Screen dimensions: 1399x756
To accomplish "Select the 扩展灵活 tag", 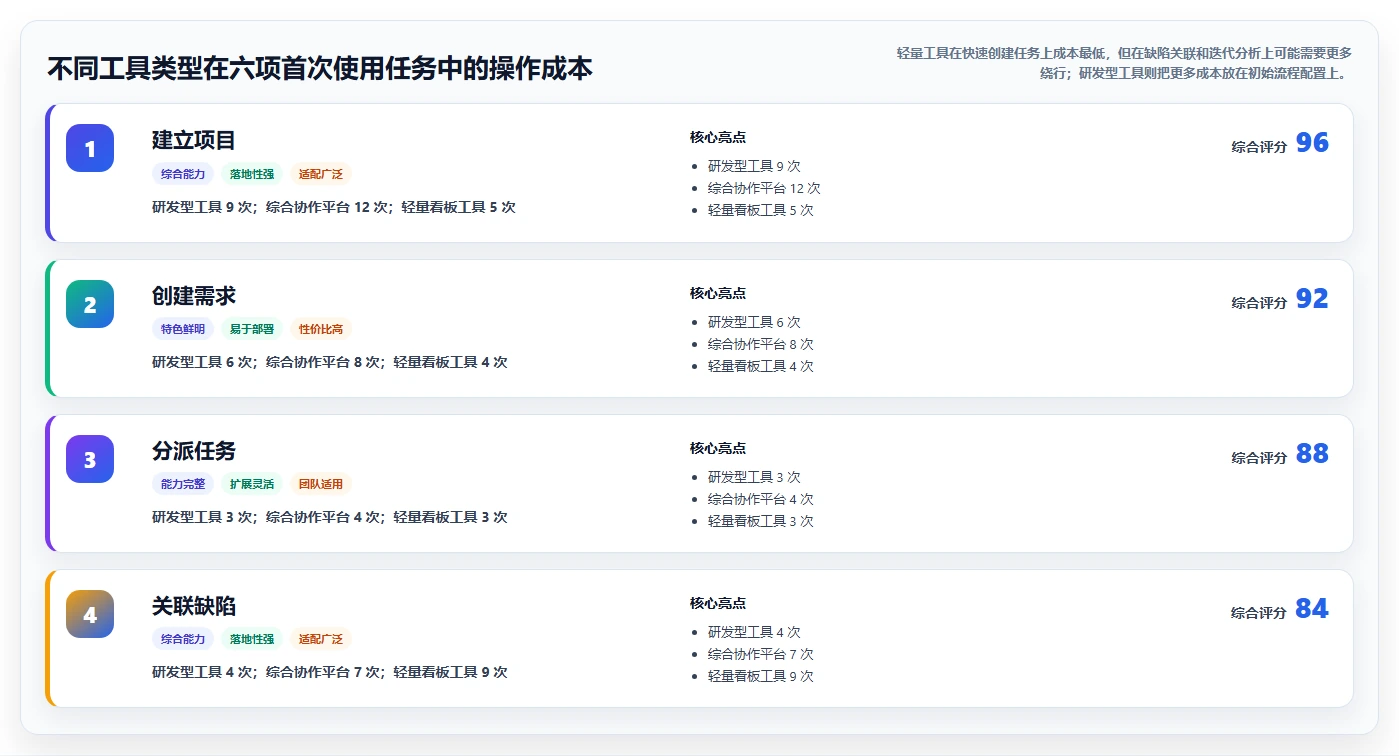I will click(x=252, y=484).
